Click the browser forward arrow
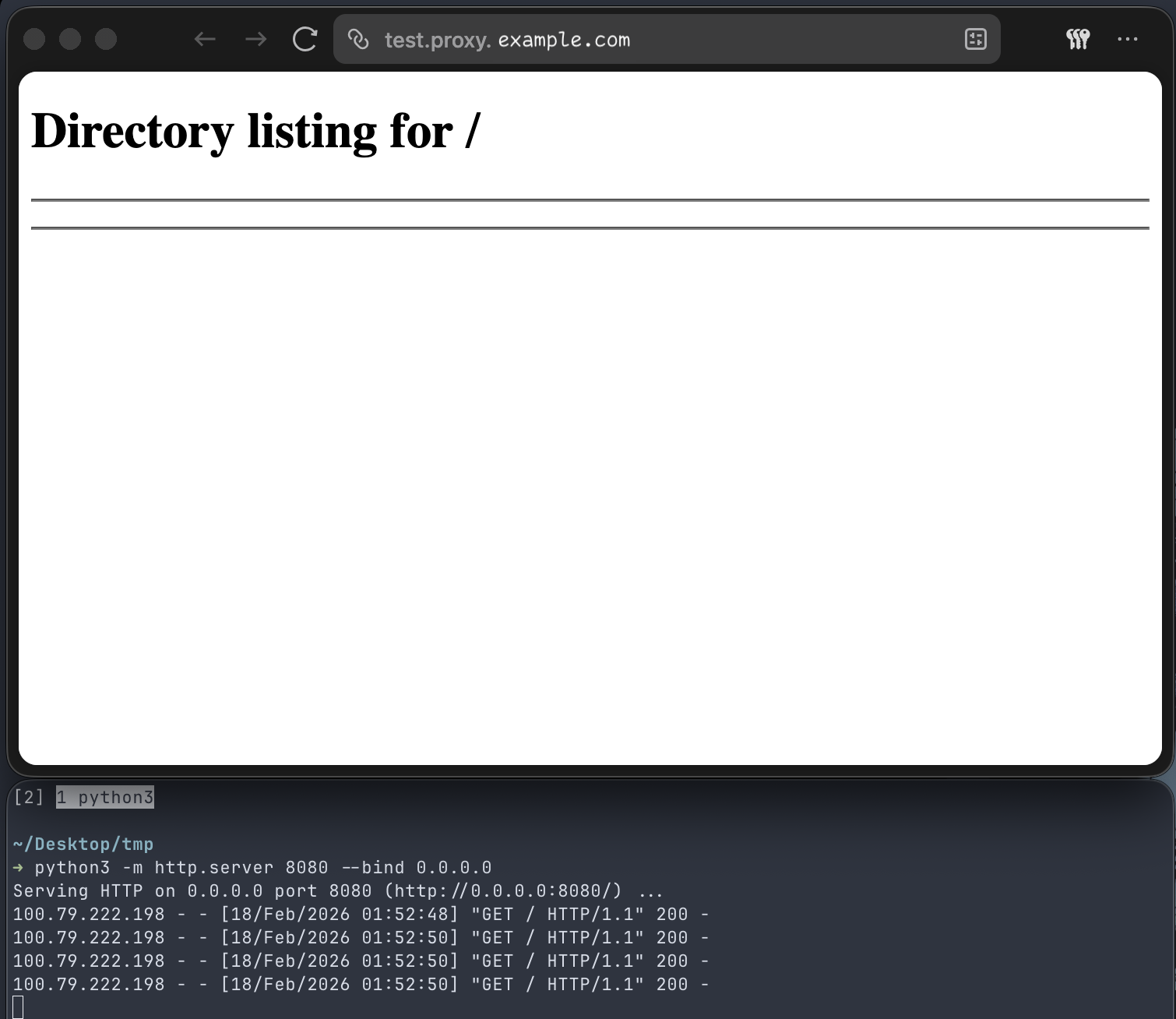The height and width of the screenshot is (1019, 1176). coord(255,39)
